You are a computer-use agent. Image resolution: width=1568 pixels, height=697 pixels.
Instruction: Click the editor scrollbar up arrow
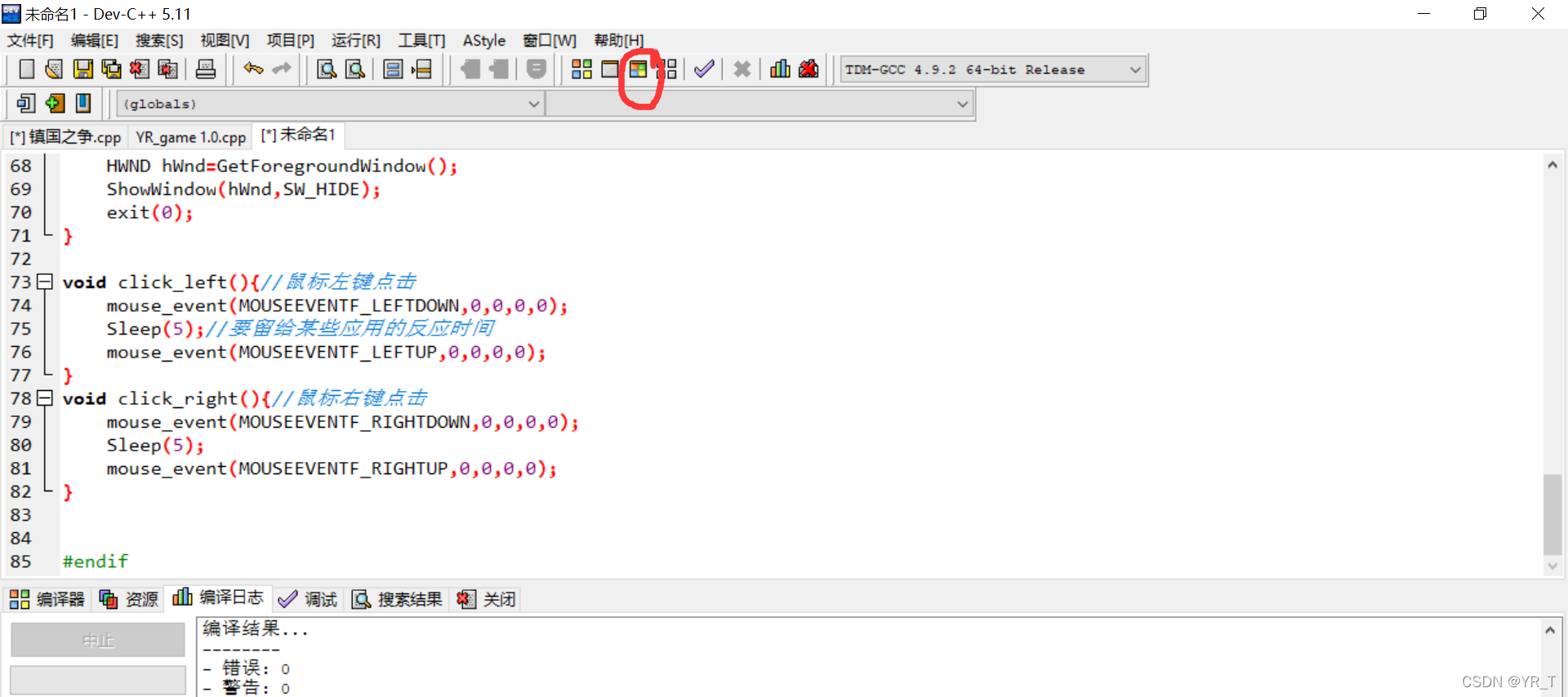click(x=1552, y=165)
